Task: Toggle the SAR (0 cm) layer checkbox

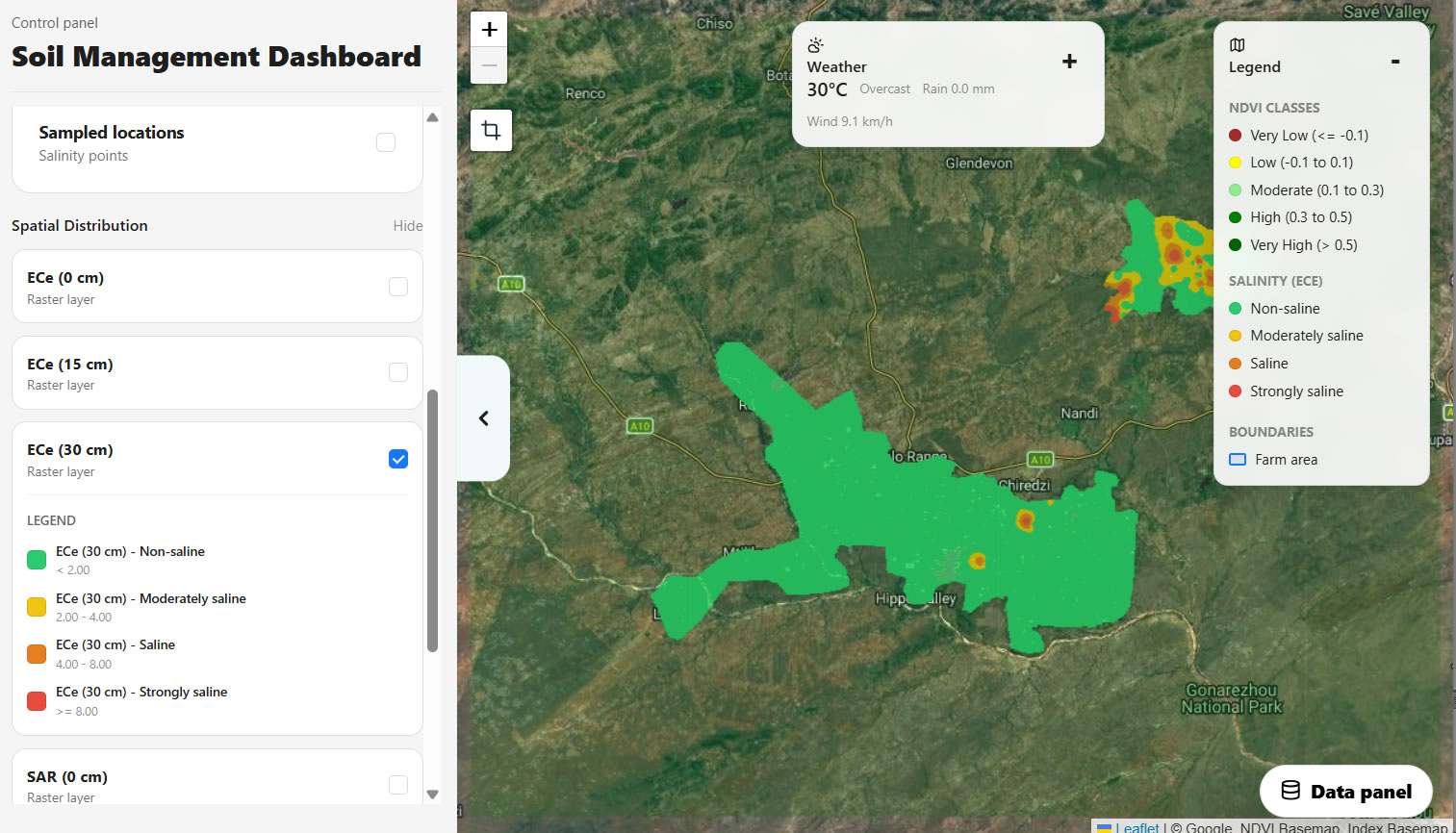Action: point(398,785)
